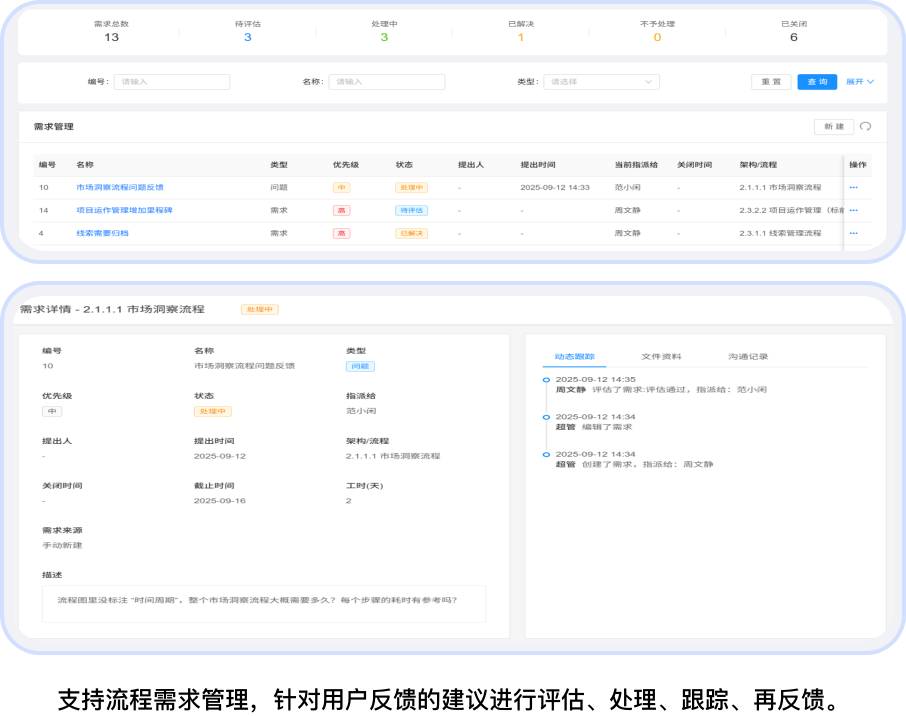Open the actions menu for row 14
This screenshot has width=906, height=716.
(853, 210)
